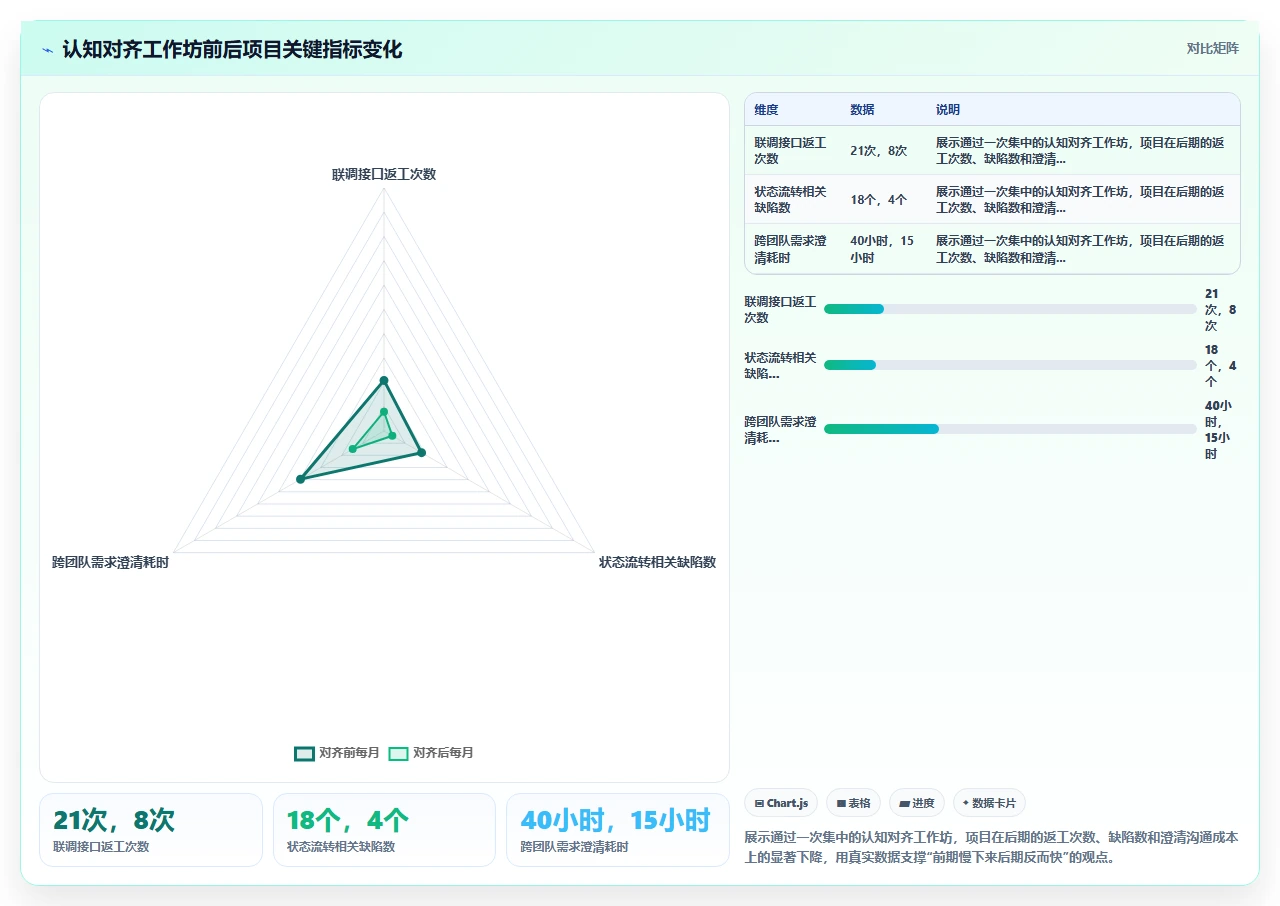This screenshot has width=1280, height=906.
Task: Click the icon in the 进度 chip
Action: (904, 803)
